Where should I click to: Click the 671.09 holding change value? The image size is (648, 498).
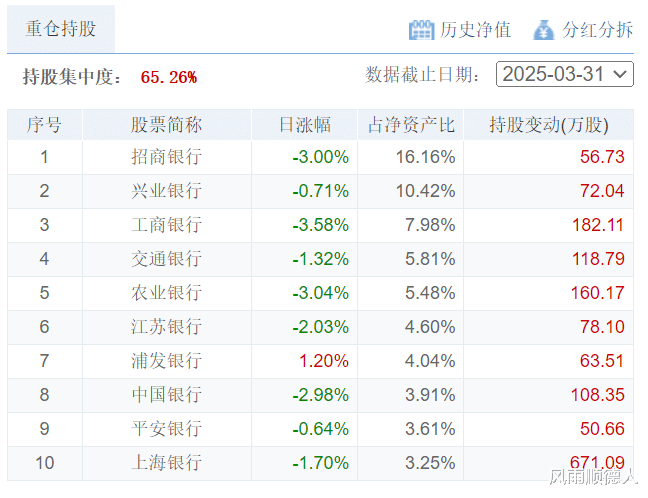point(598,462)
